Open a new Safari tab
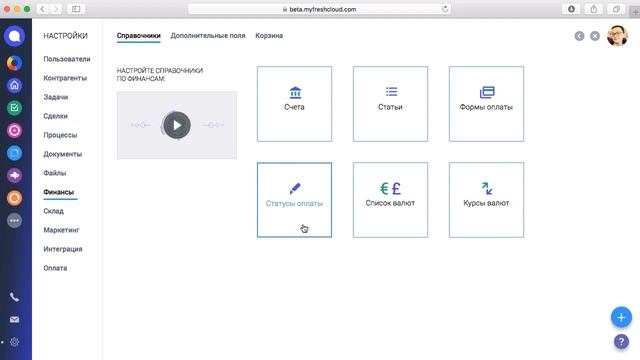The image size is (640, 360). coord(635,12)
